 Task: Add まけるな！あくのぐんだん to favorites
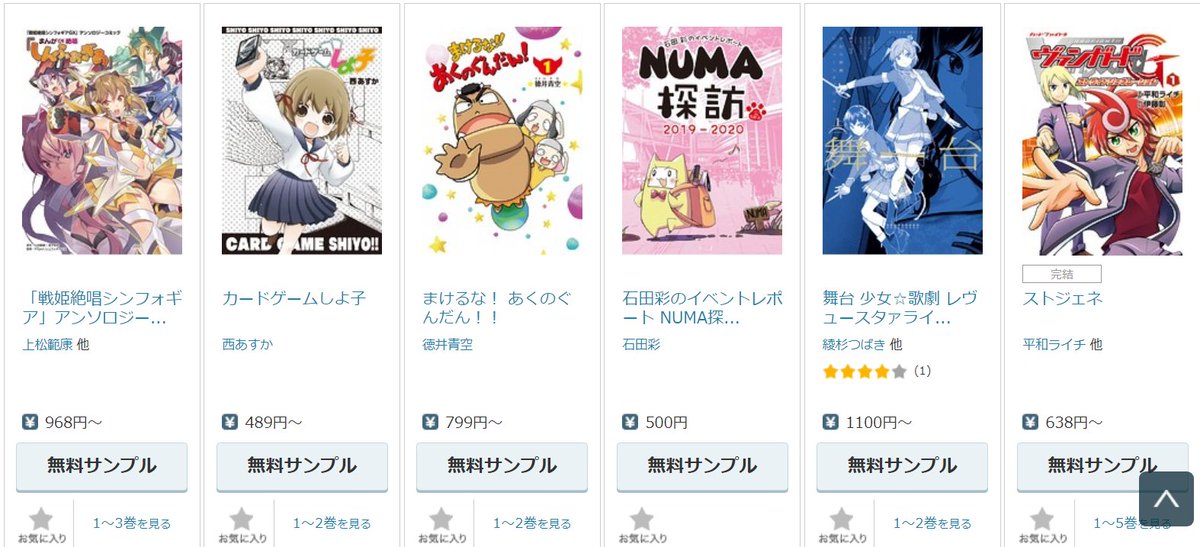pyautogui.click(x=441, y=520)
